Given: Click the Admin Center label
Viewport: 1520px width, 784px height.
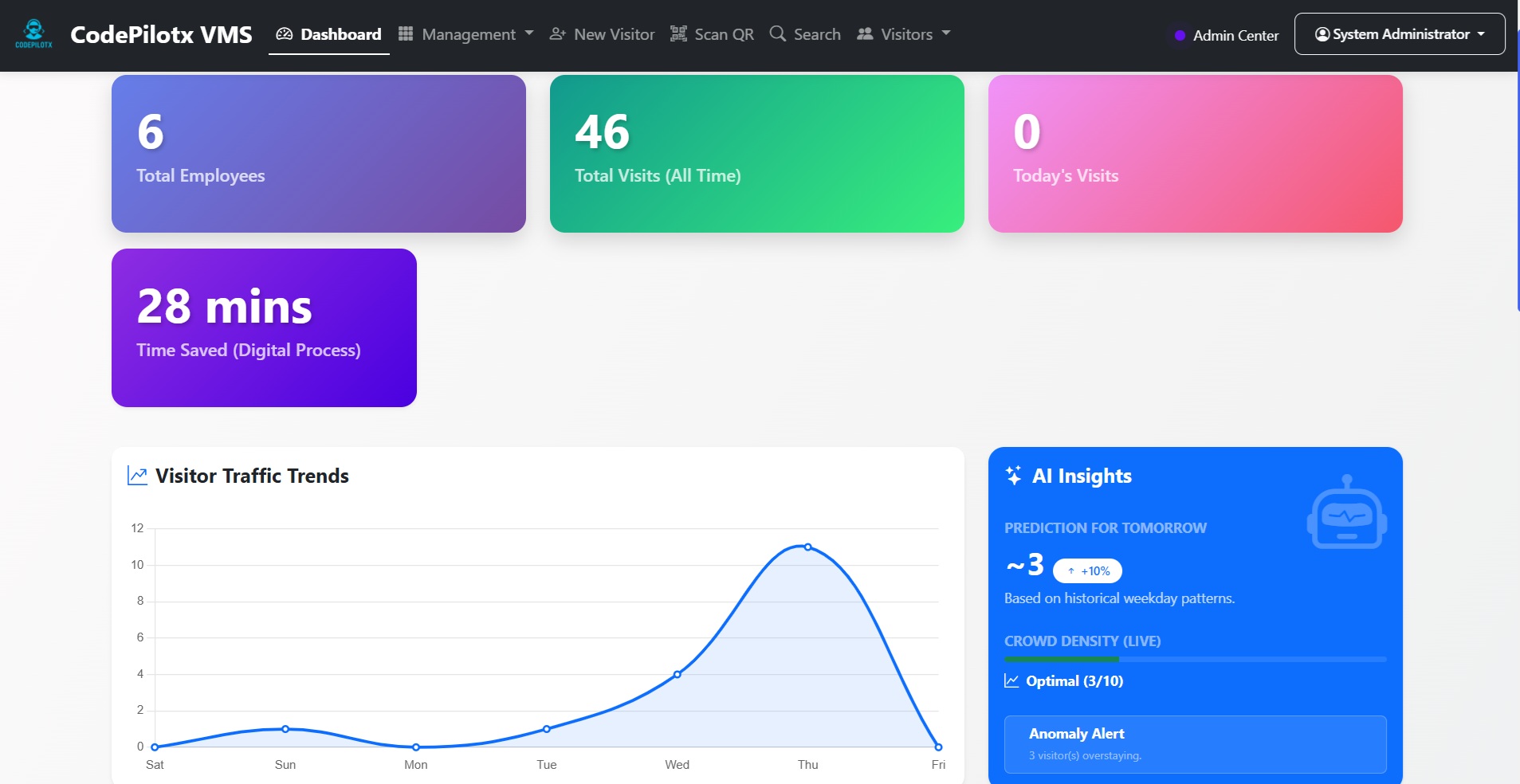Looking at the screenshot, I should (x=1235, y=35).
